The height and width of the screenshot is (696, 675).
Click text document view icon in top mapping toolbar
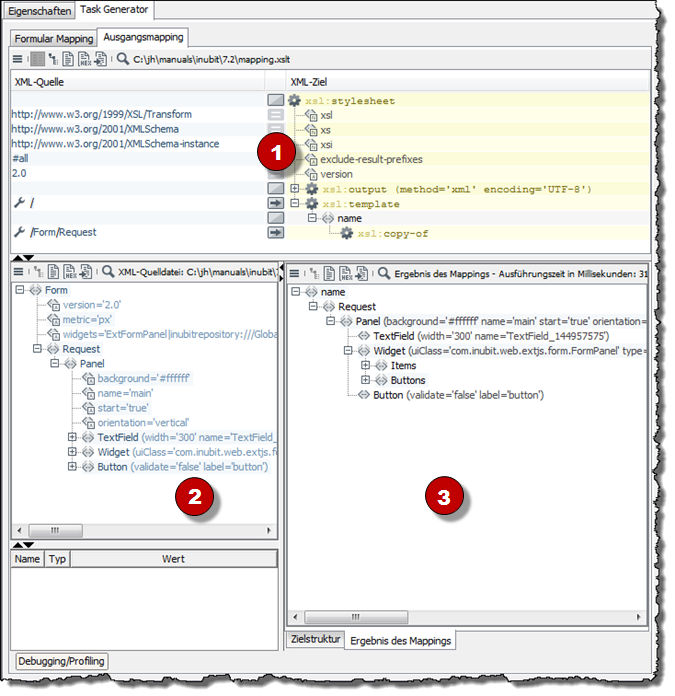[68, 59]
